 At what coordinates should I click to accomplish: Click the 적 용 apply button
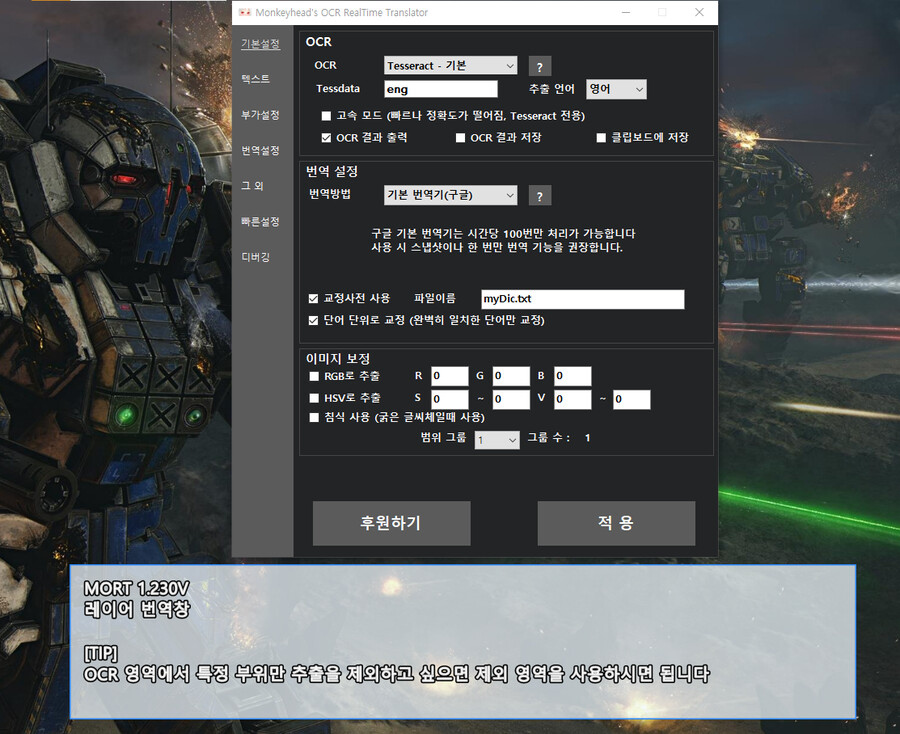(x=616, y=523)
